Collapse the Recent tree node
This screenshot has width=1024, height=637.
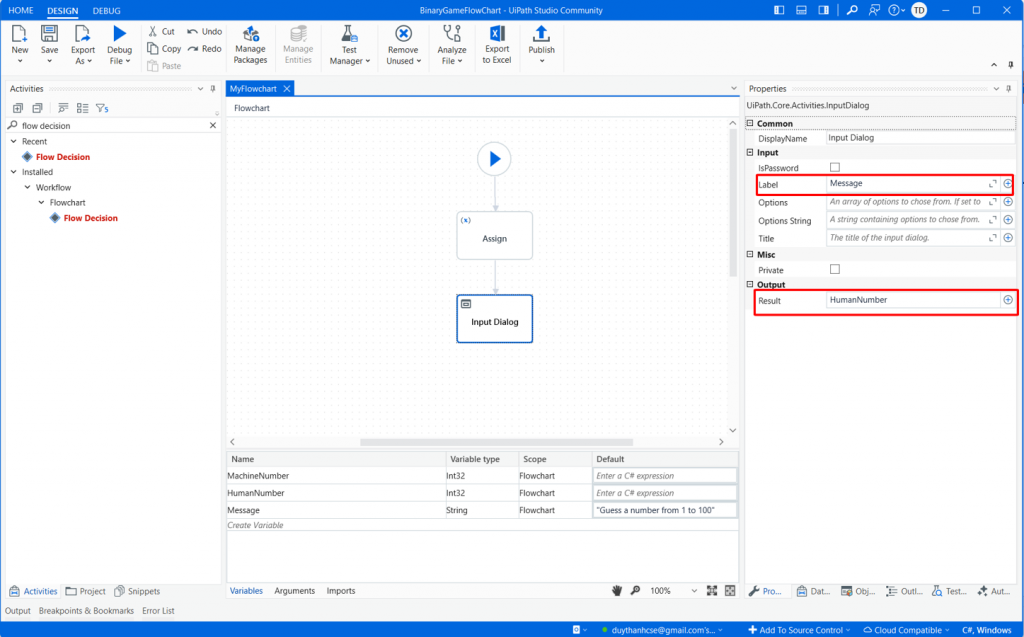[14, 141]
